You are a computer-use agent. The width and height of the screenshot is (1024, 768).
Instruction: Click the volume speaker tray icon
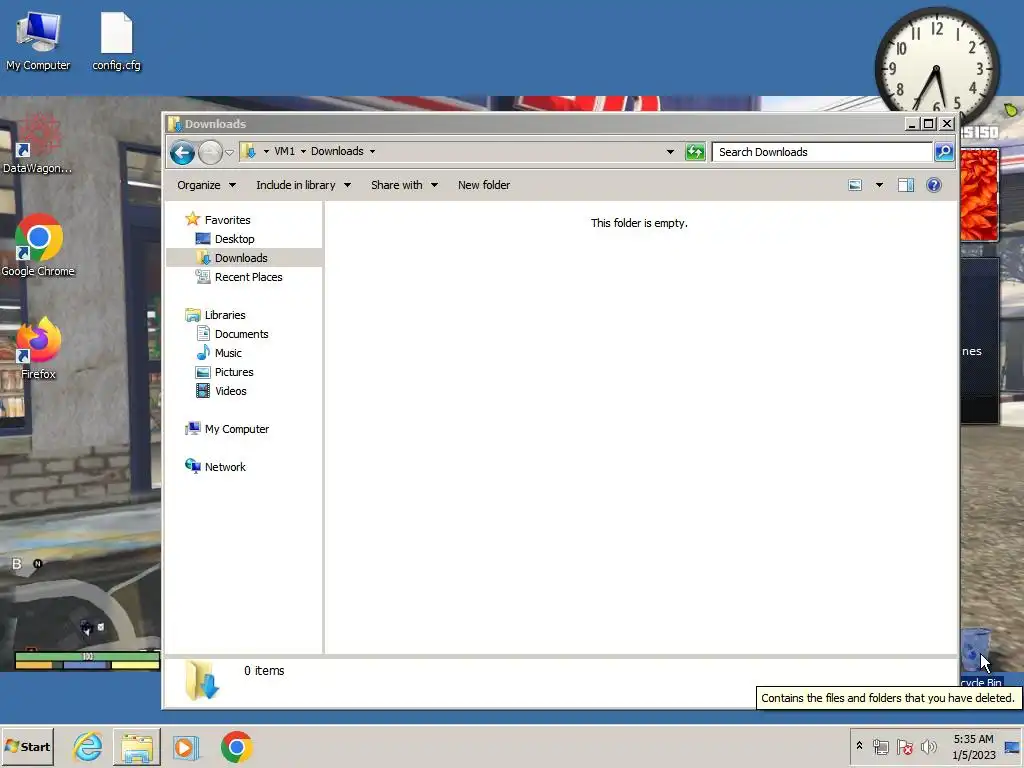(928, 747)
